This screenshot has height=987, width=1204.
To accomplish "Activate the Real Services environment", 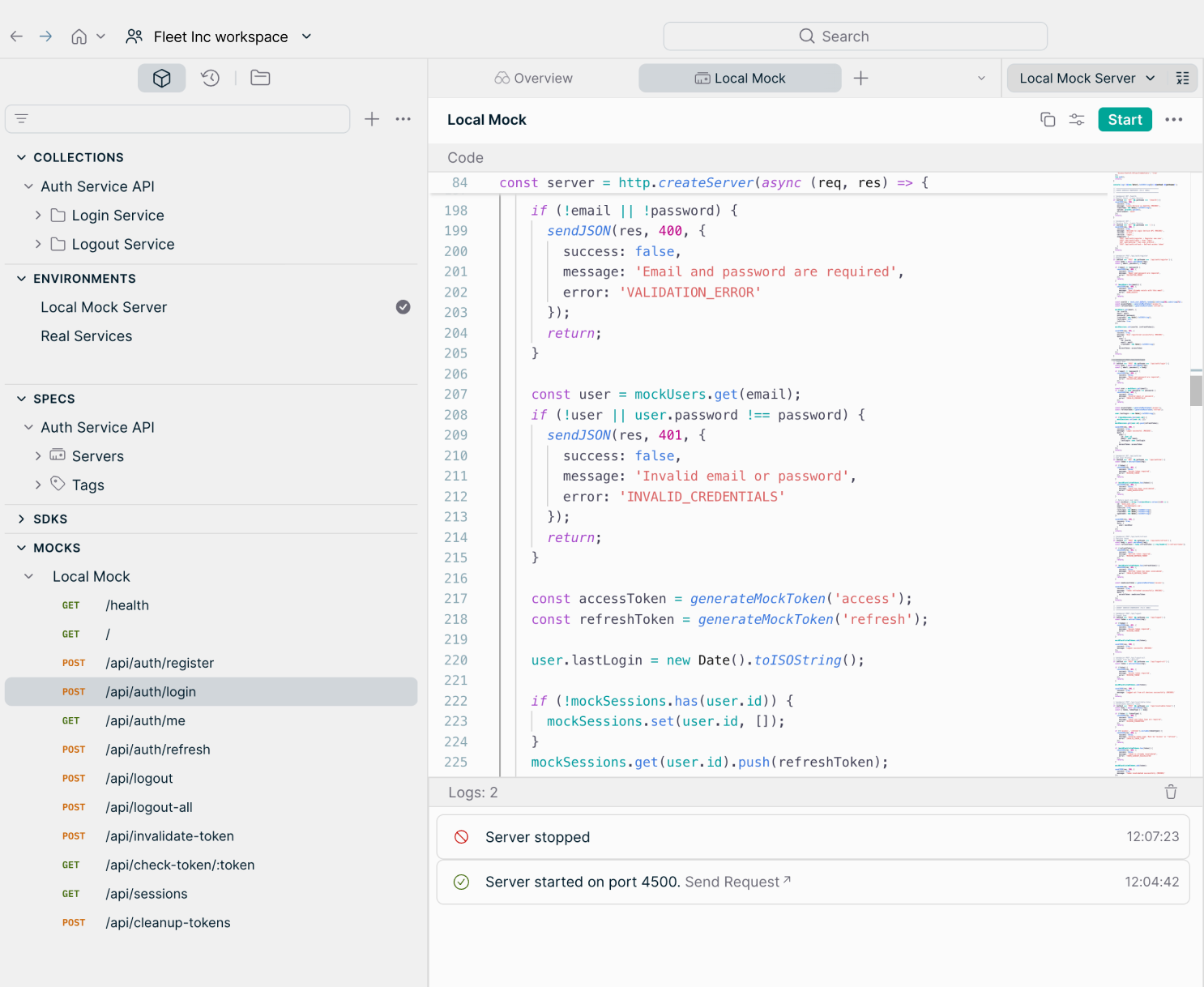I will [86, 335].
